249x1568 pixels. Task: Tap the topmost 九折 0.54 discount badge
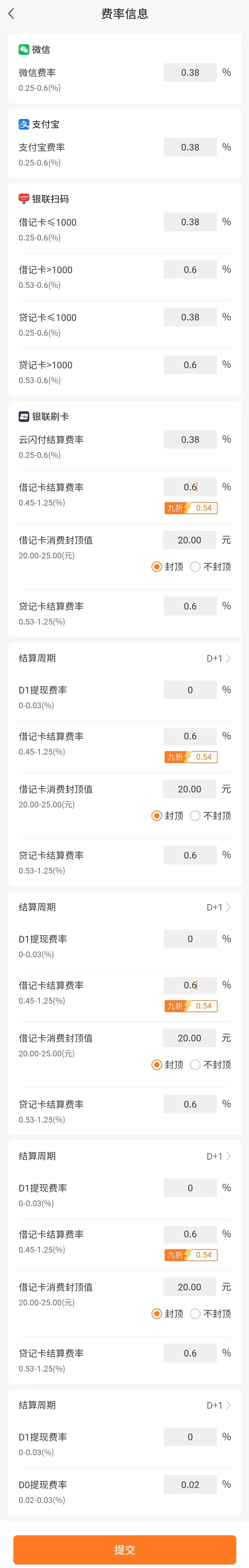click(x=191, y=508)
